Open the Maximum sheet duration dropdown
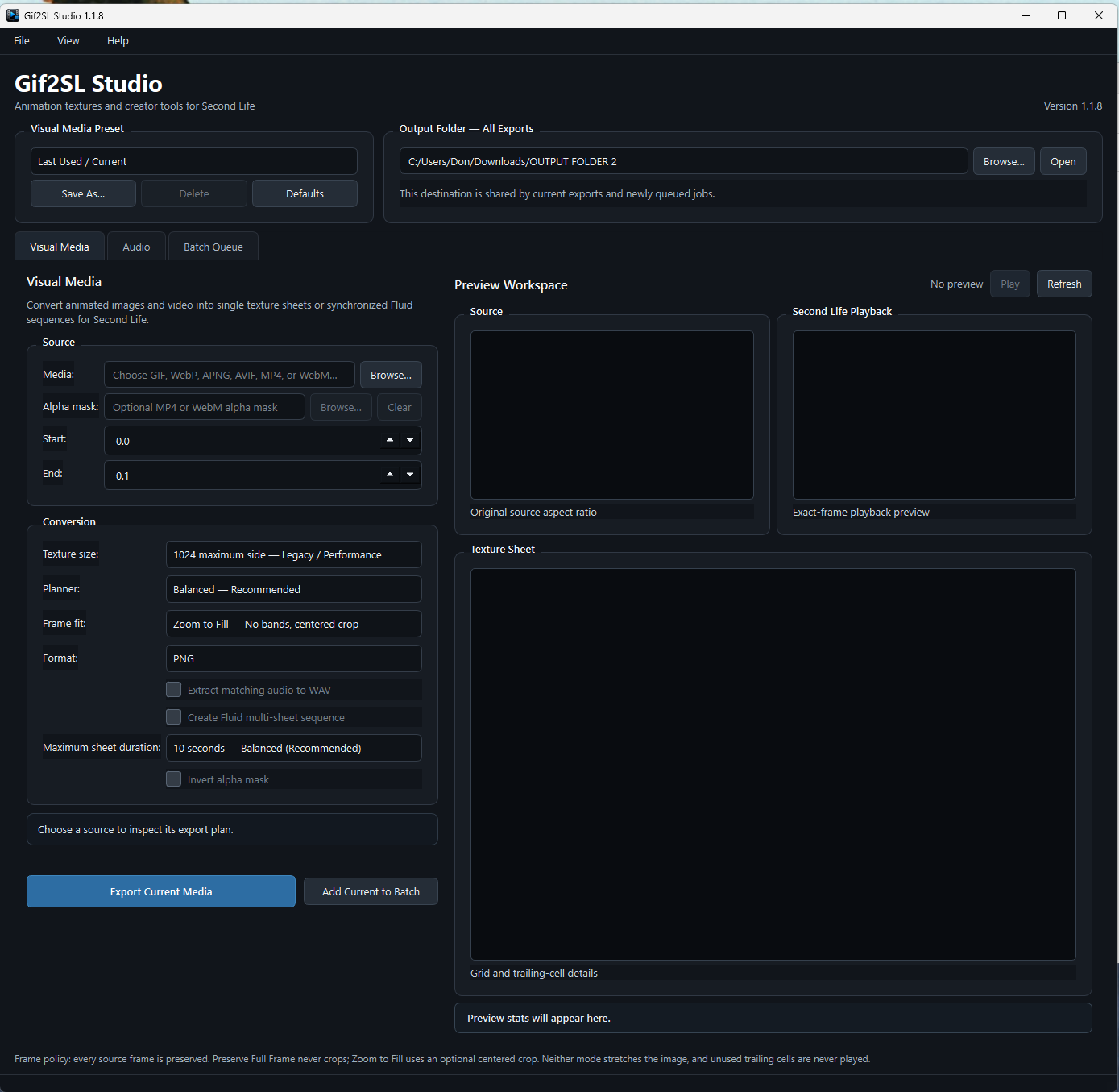This screenshot has width=1119, height=1092. [x=293, y=748]
